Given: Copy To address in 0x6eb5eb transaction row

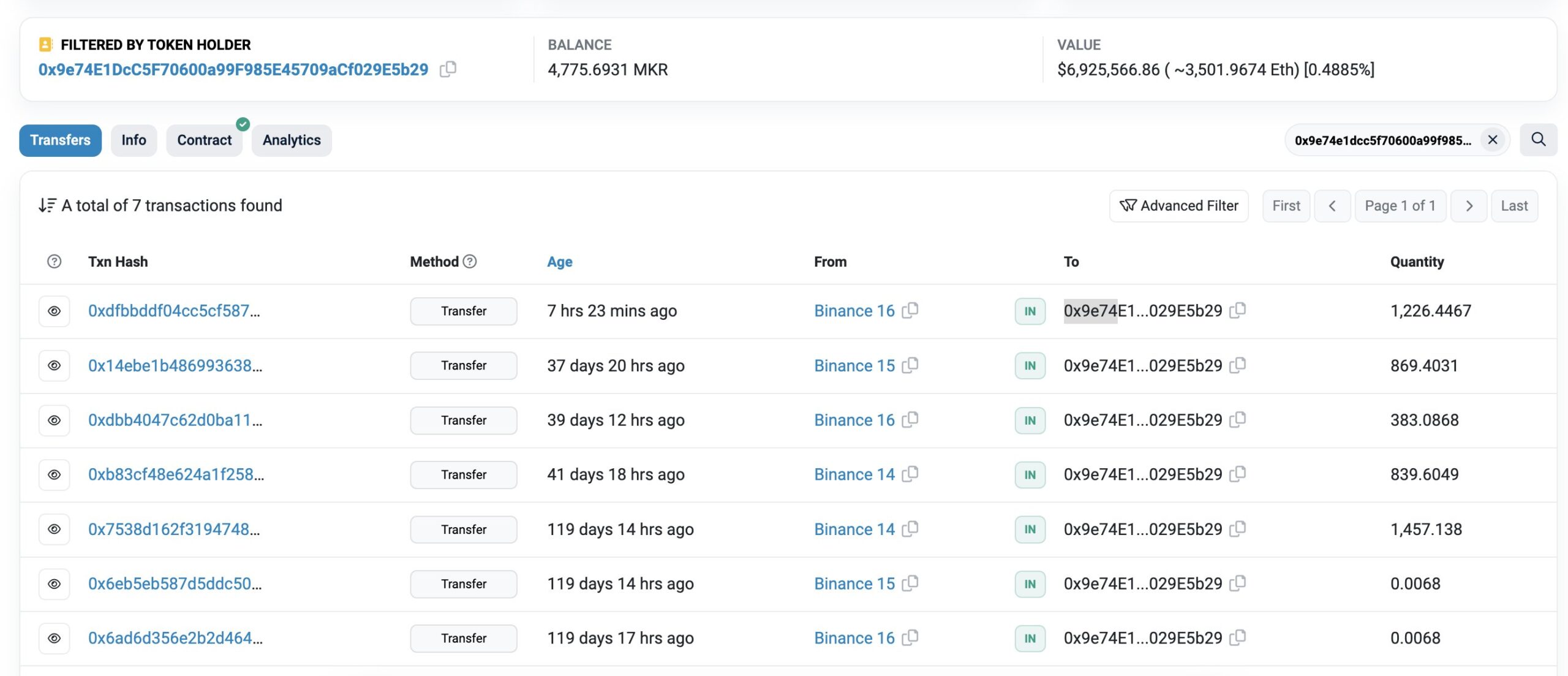Looking at the screenshot, I should tap(1237, 583).
